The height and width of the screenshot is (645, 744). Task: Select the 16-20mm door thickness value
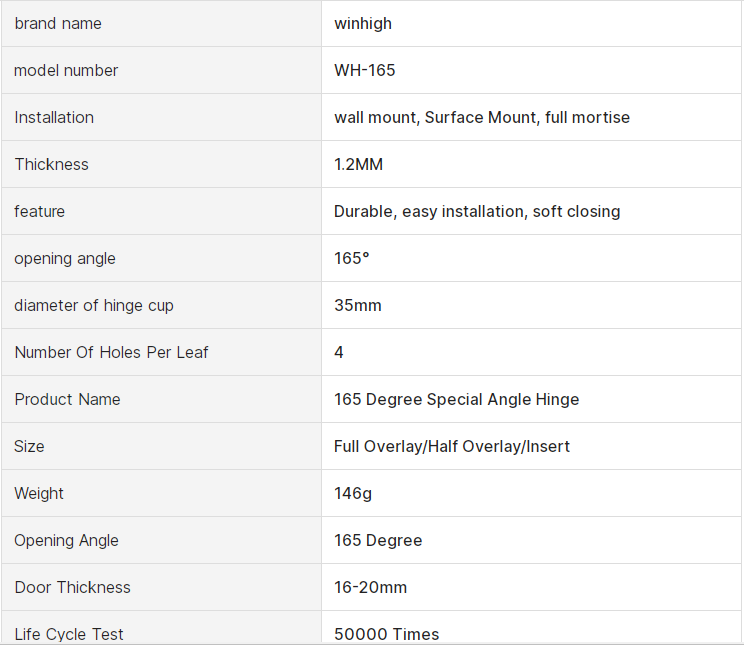(370, 587)
